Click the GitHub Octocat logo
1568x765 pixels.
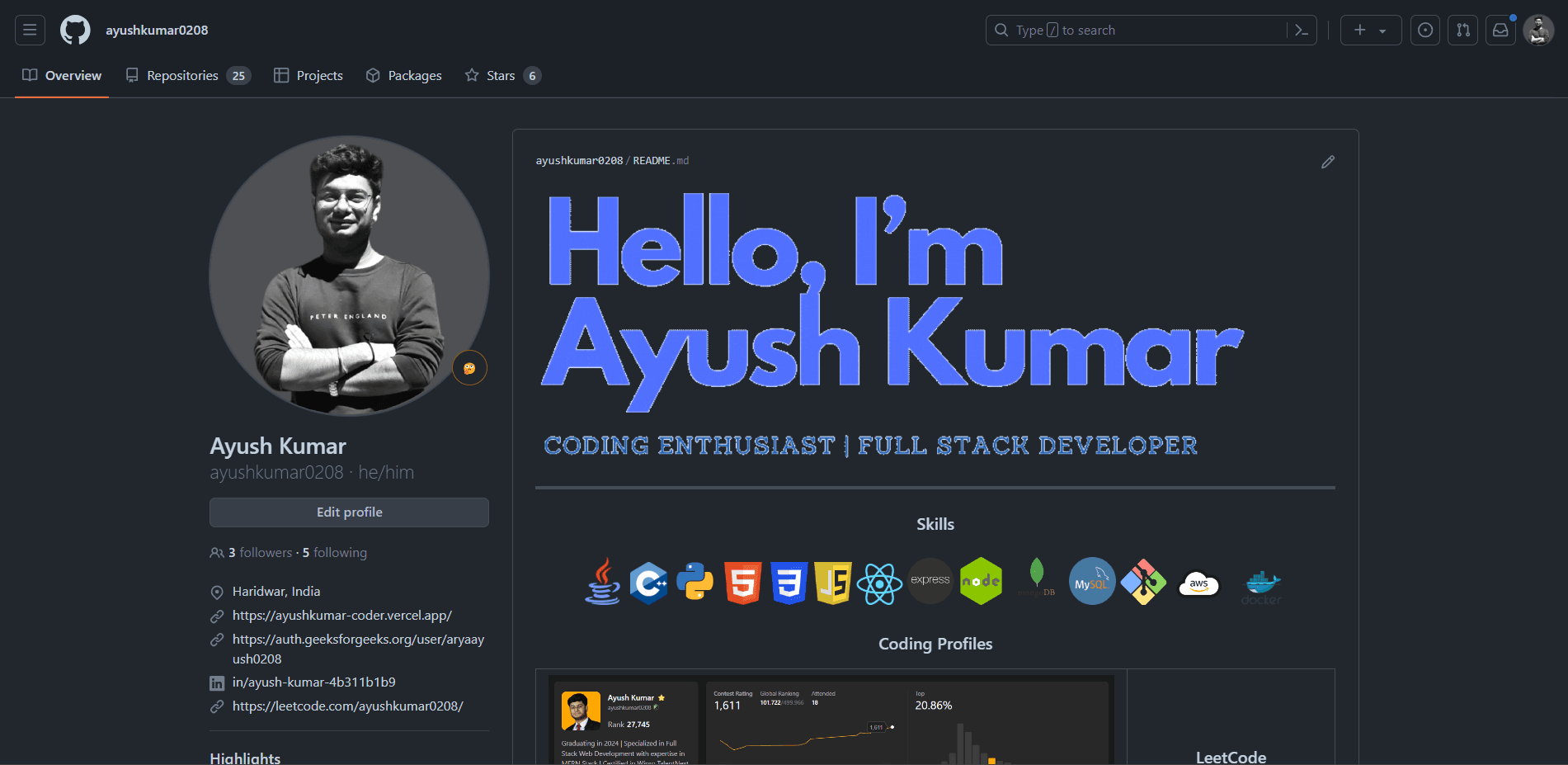75,31
